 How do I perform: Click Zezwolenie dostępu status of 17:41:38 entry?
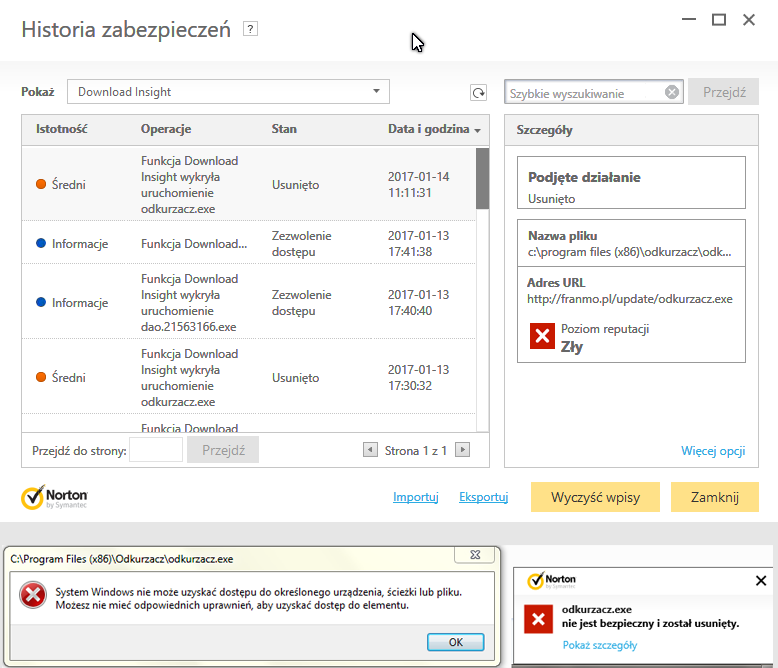(x=301, y=244)
